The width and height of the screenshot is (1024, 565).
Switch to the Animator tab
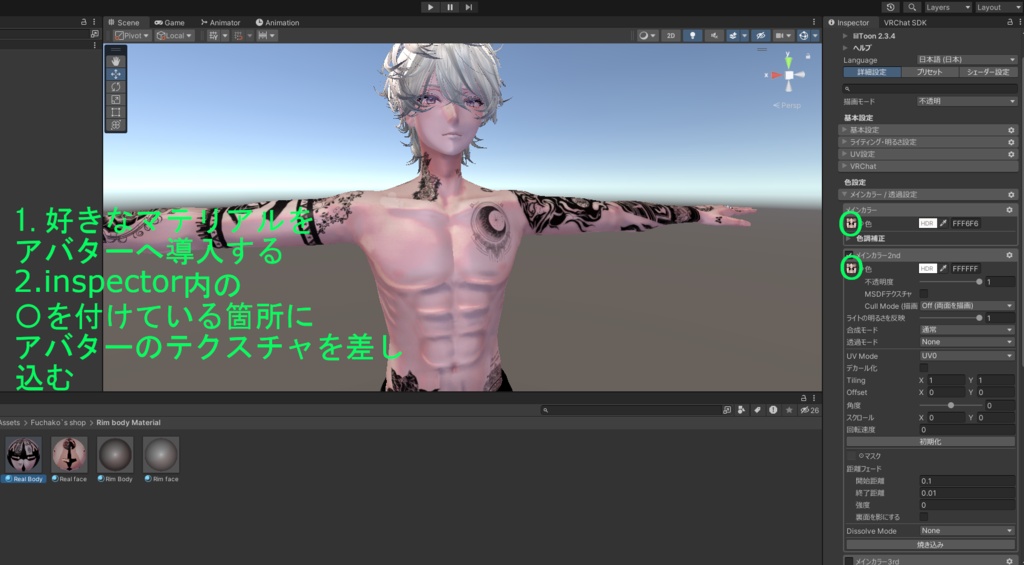[x=221, y=22]
